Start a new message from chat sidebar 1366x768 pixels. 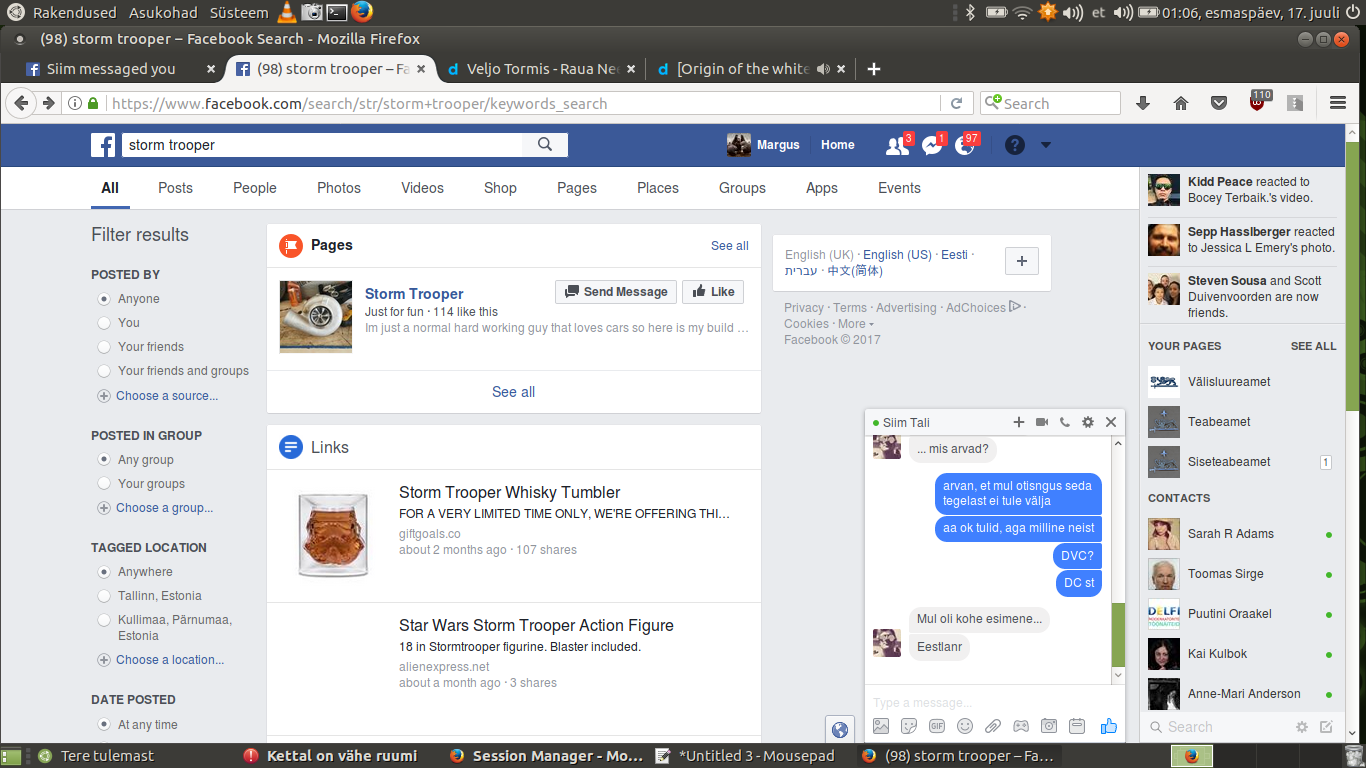click(1327, 727)
